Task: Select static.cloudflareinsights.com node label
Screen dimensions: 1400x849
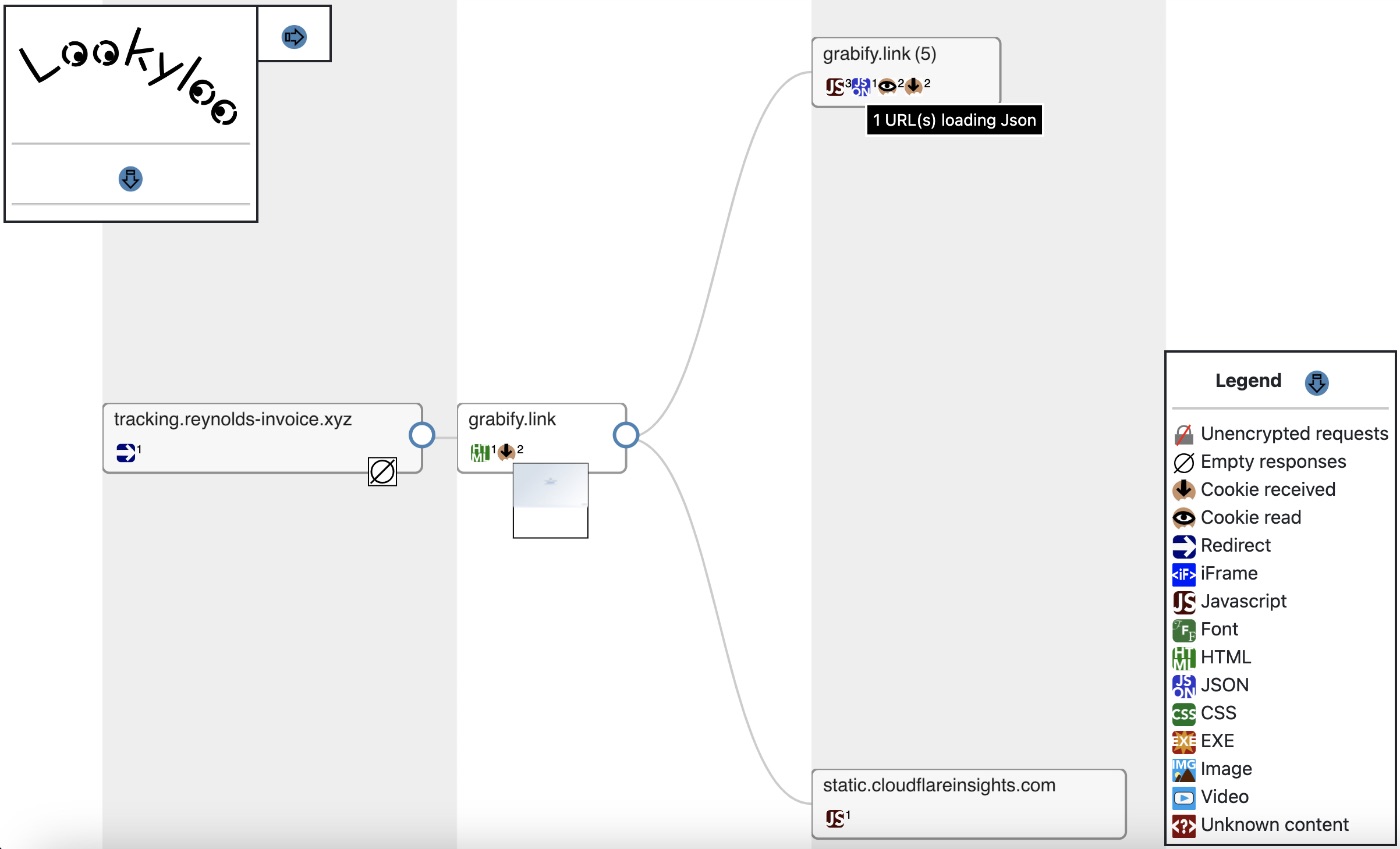Action: point(940,785)
